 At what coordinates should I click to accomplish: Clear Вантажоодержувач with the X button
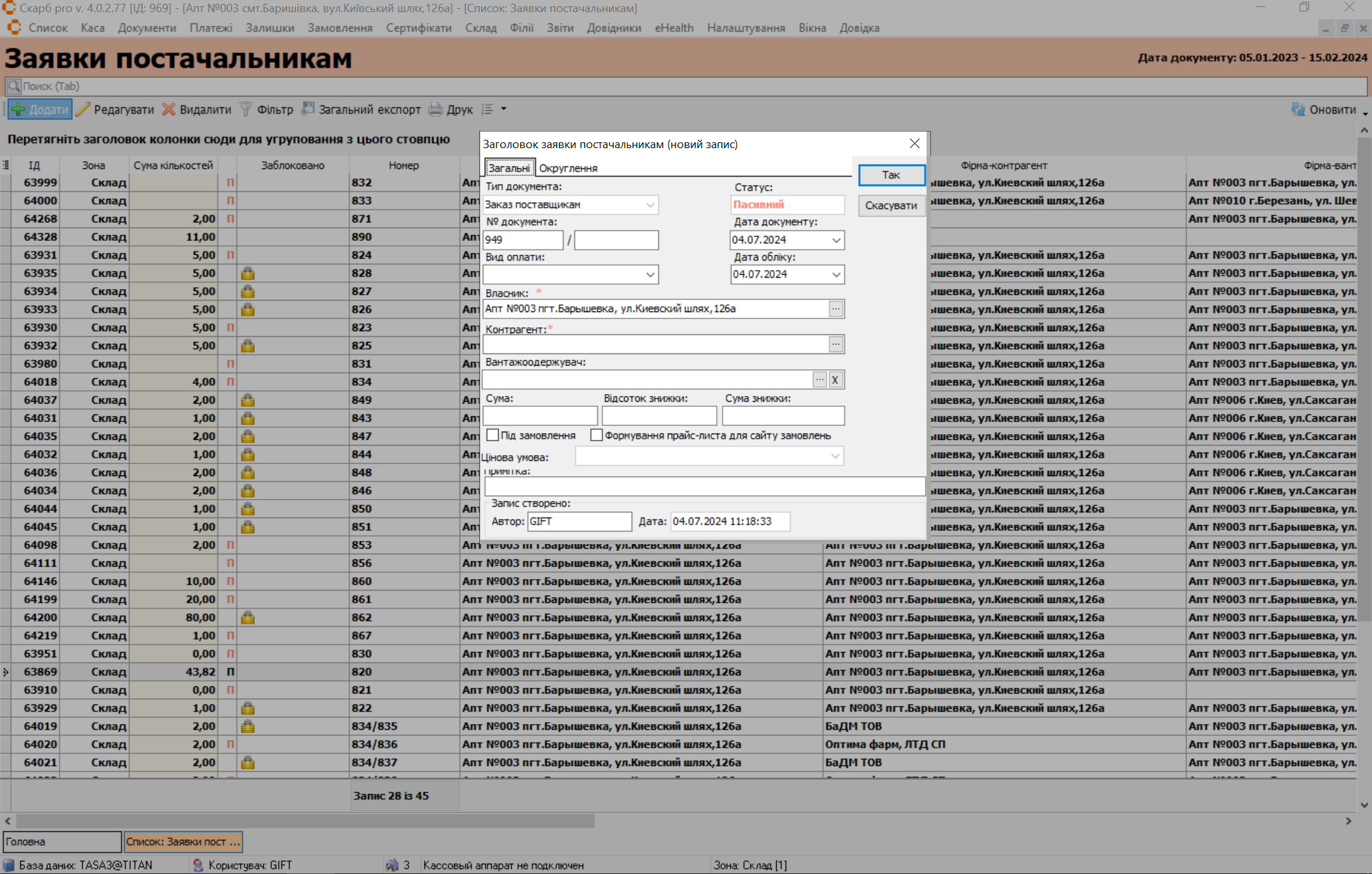coord(835,379)
